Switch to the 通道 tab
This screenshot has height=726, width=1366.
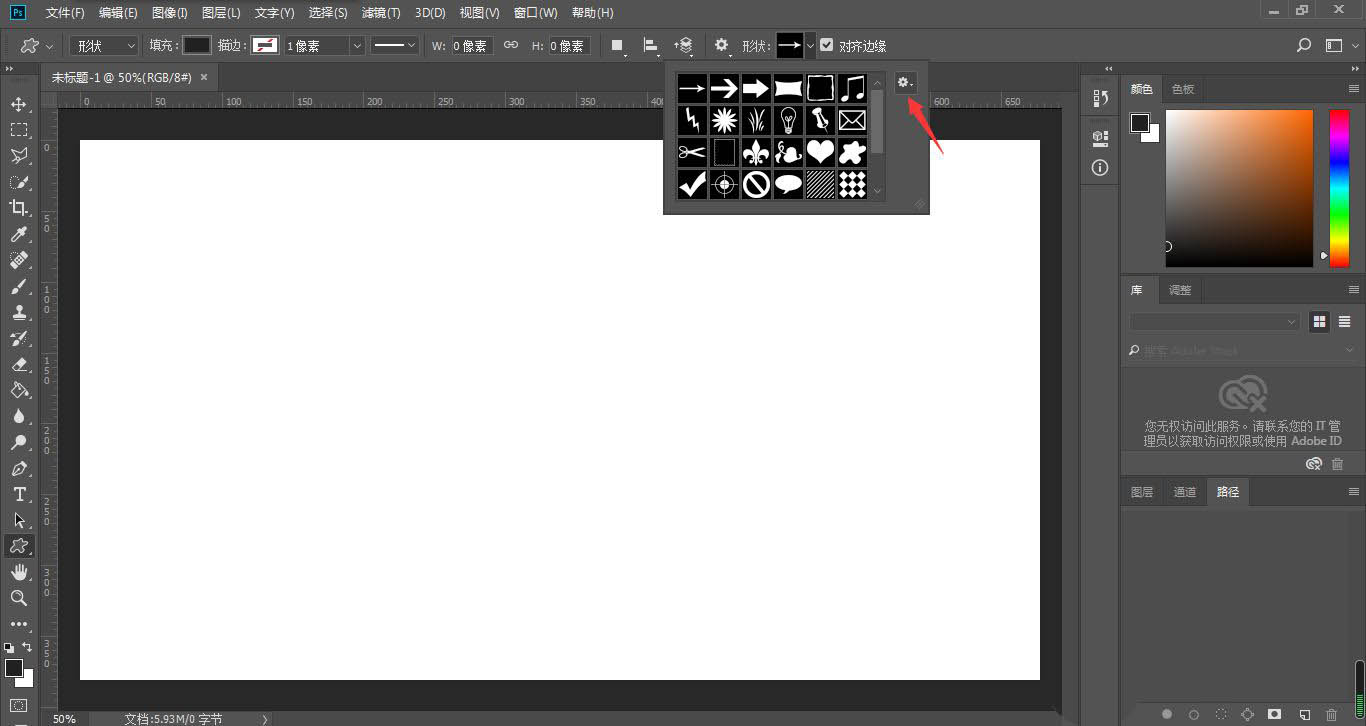(1185, 492)
